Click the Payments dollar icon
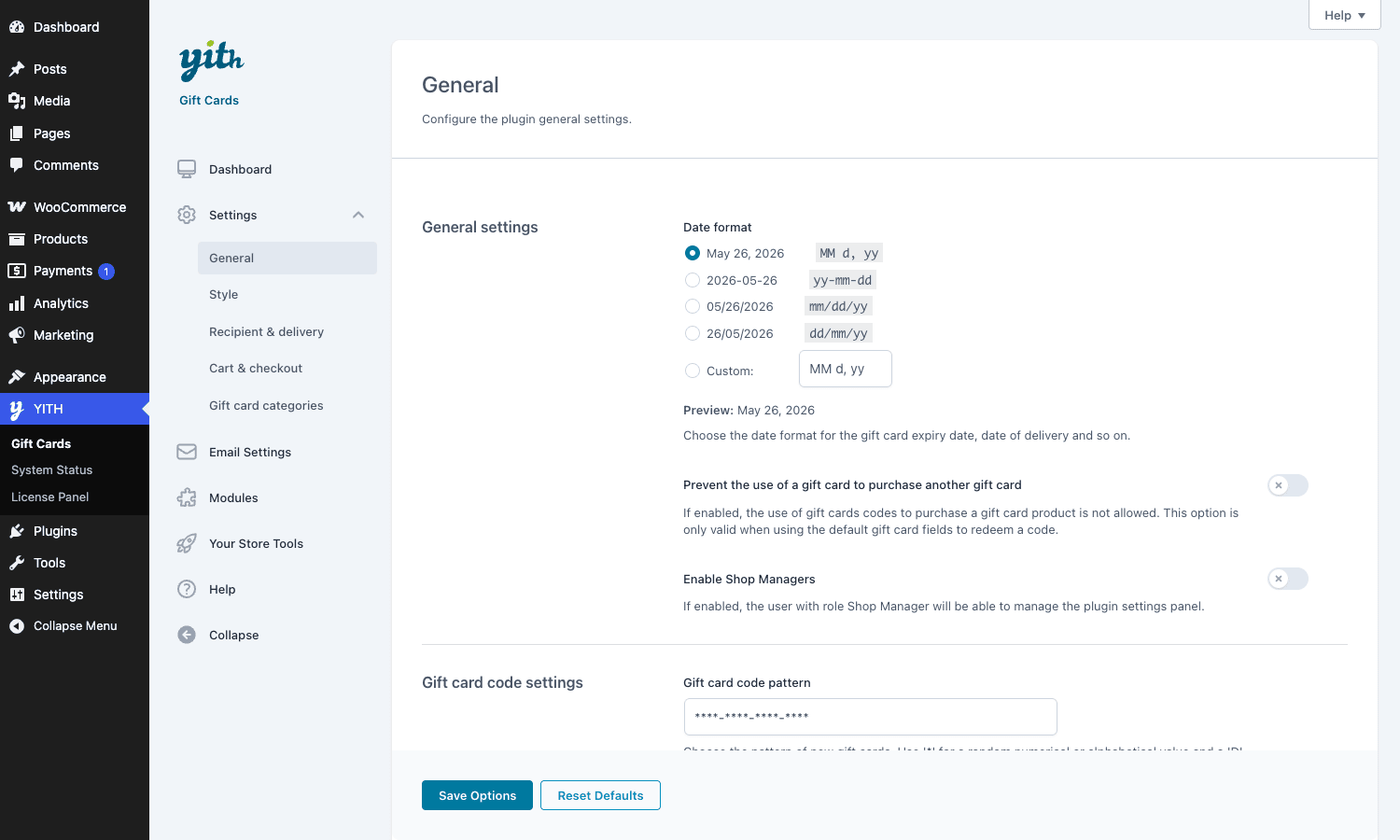Viewport: 1400px width, 840px height. pos(17,271)
